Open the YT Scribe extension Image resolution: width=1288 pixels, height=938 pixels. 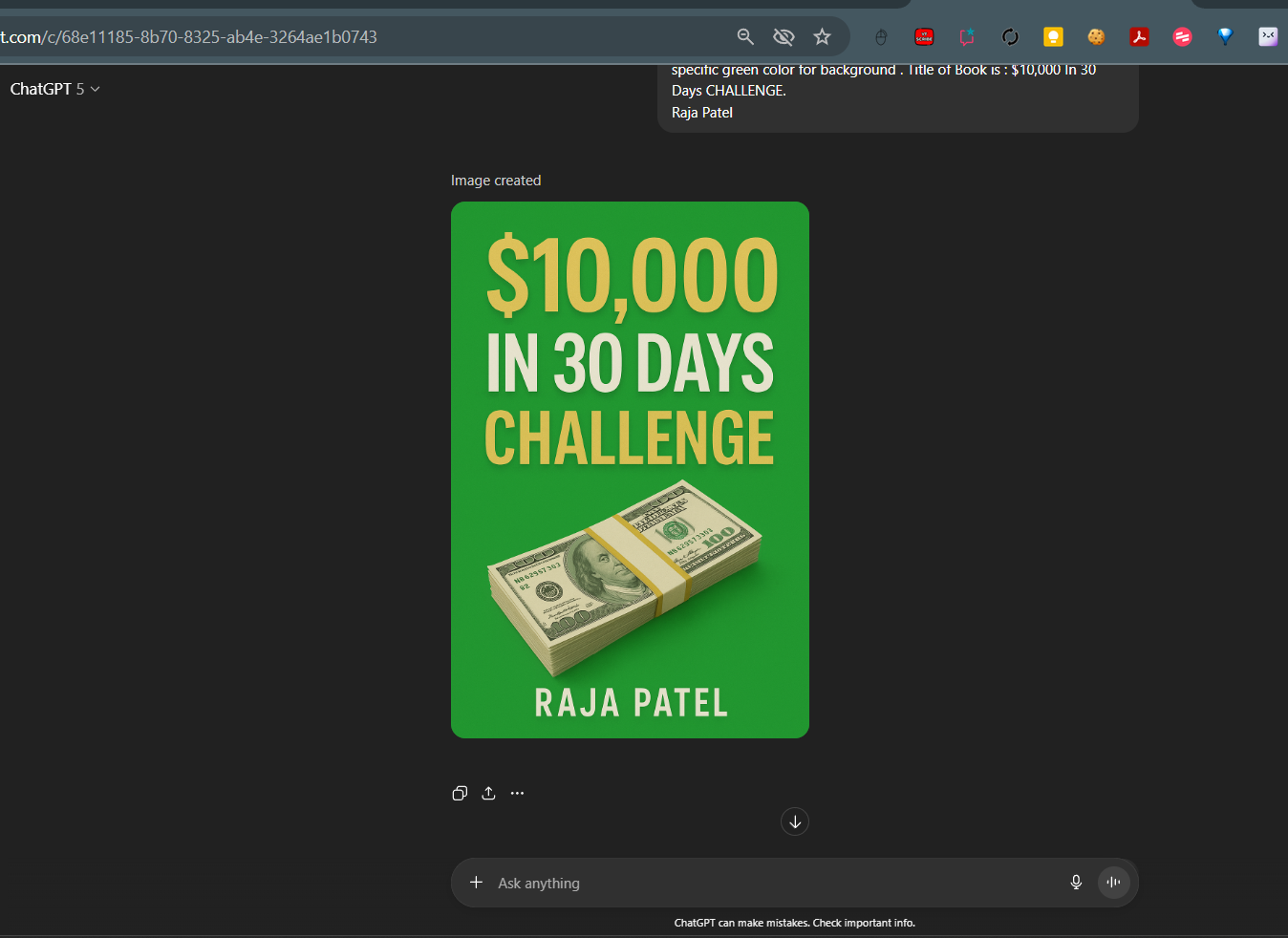(924, 37)
